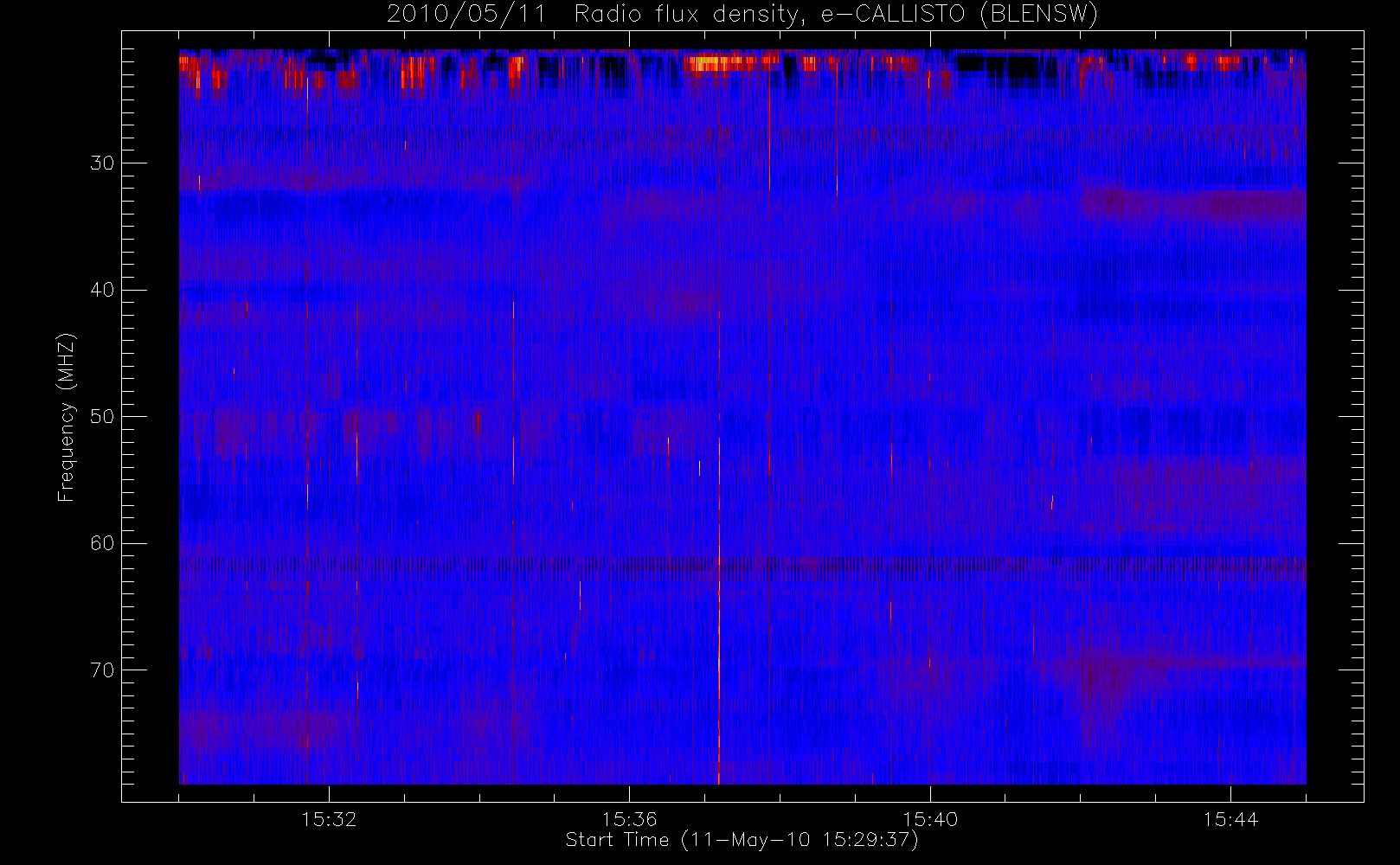Click the 30 MHz frequency tick label
1400x865 pixels.
click(x=102, y=163)
